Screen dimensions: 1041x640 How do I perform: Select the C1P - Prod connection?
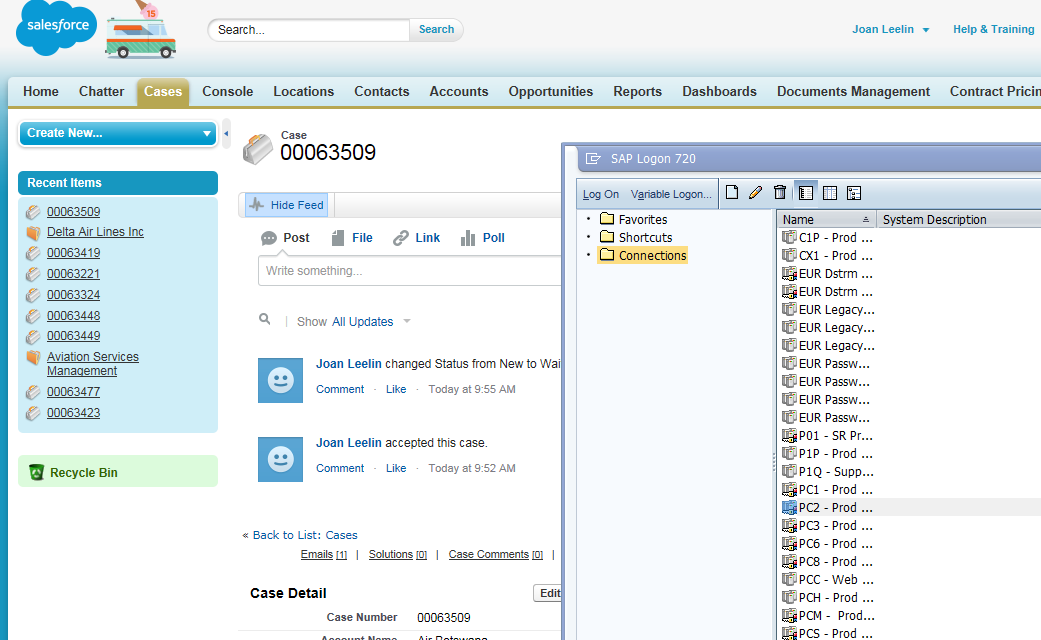[828, 237]
